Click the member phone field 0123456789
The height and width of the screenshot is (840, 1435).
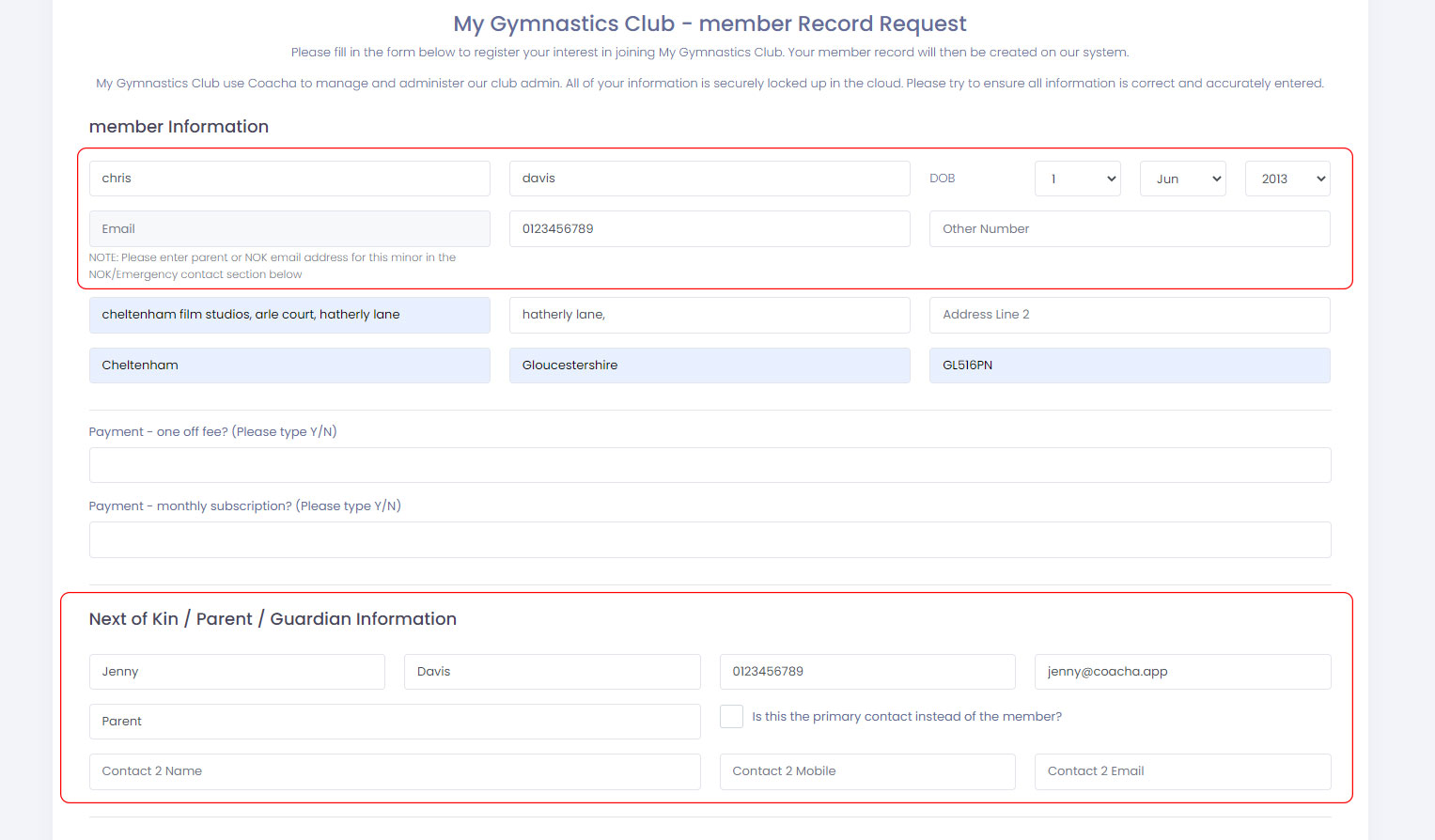[x=710, y=229]
